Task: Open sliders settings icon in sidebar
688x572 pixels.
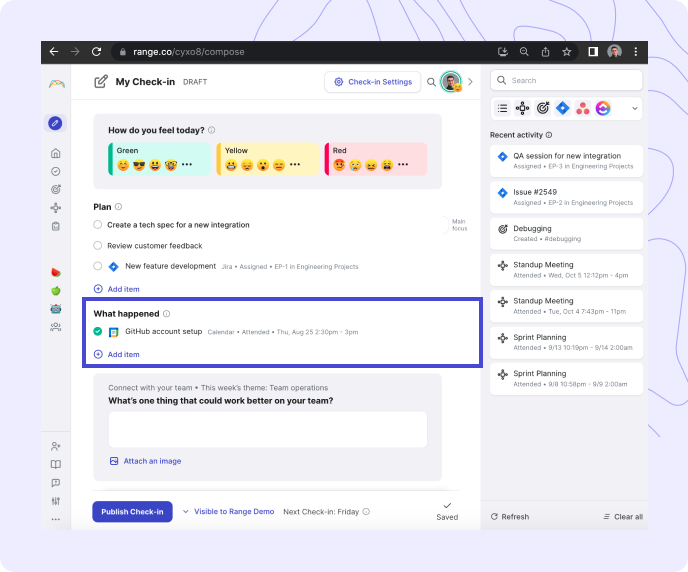Action: 56,501
